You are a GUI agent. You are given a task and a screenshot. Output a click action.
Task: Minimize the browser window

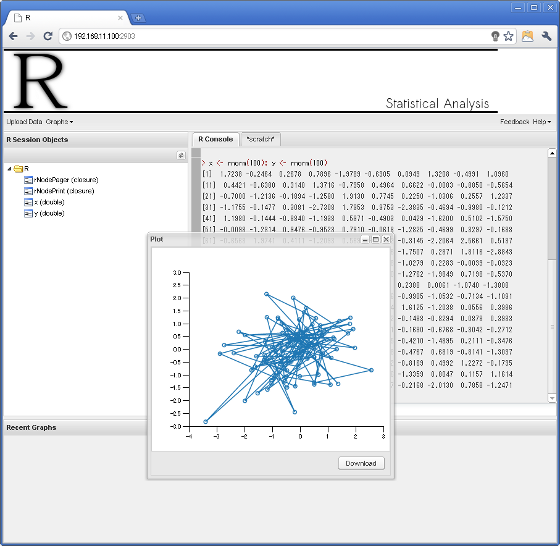pyautogui.click(x=518, y=7)
